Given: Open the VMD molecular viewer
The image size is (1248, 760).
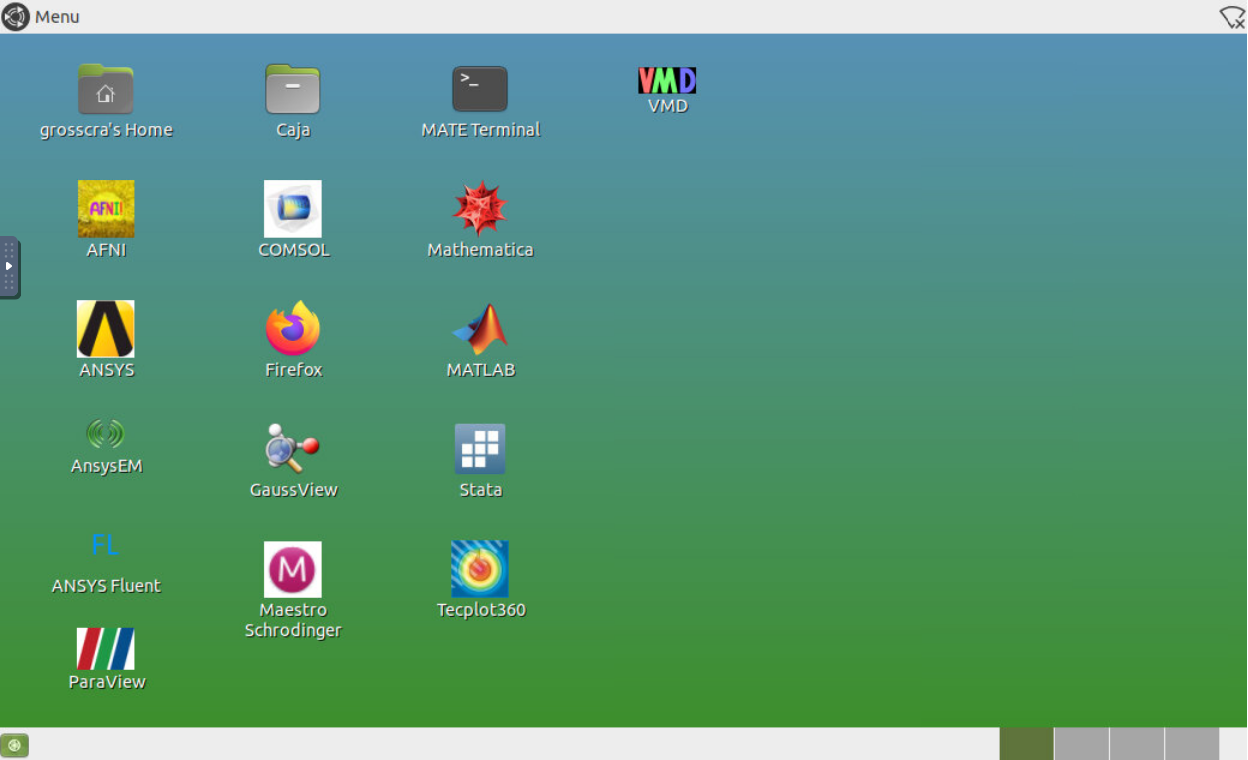Looking at the screenshot, I should [x=667, y=80].
